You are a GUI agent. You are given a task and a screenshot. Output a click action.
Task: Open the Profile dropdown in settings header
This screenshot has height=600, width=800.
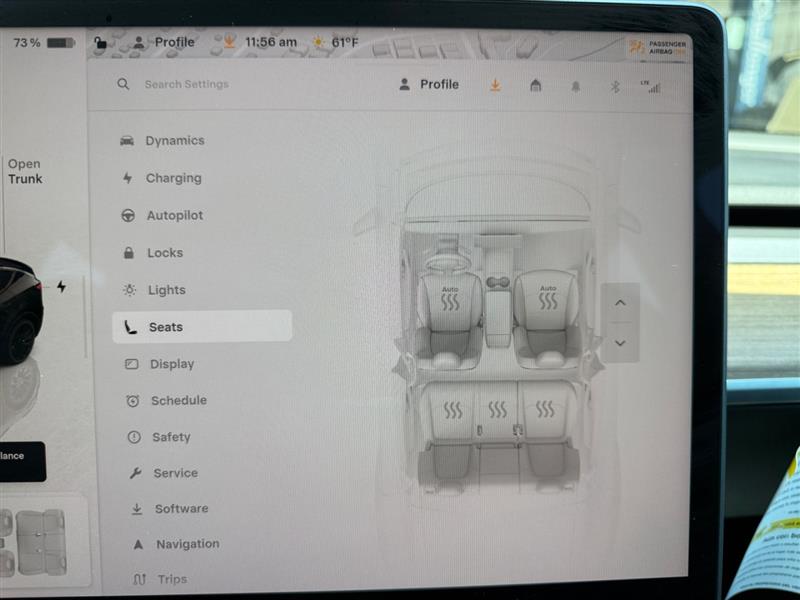(429, 85)
